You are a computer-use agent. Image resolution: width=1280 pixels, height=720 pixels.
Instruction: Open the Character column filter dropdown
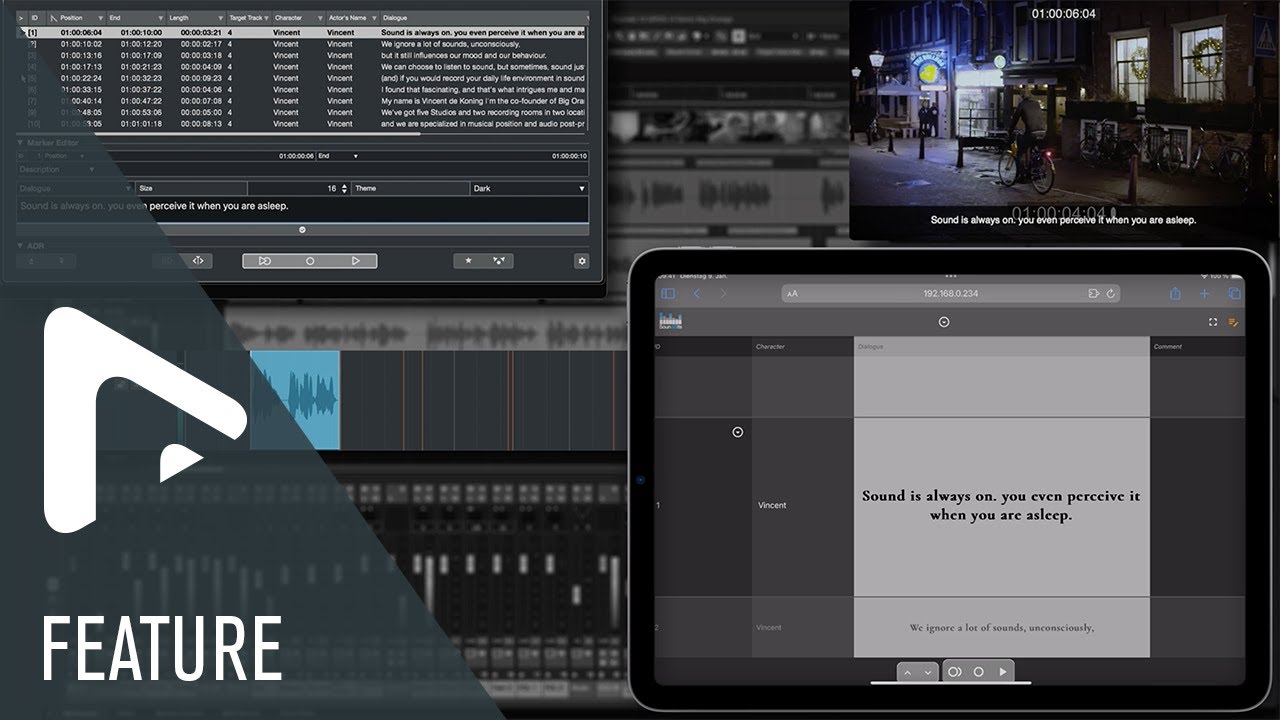pyautogui.click(x=320, y=18)
